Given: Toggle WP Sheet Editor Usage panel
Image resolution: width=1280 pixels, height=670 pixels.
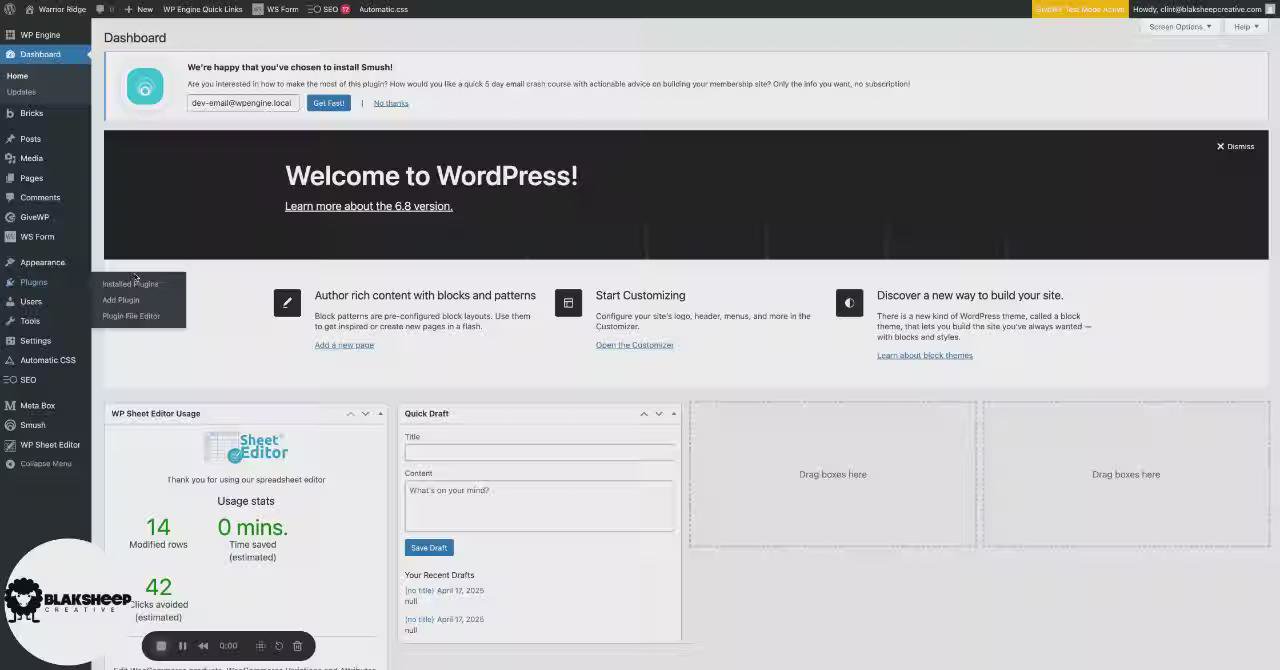Looking at the screenshot, I should pos(380,413).
